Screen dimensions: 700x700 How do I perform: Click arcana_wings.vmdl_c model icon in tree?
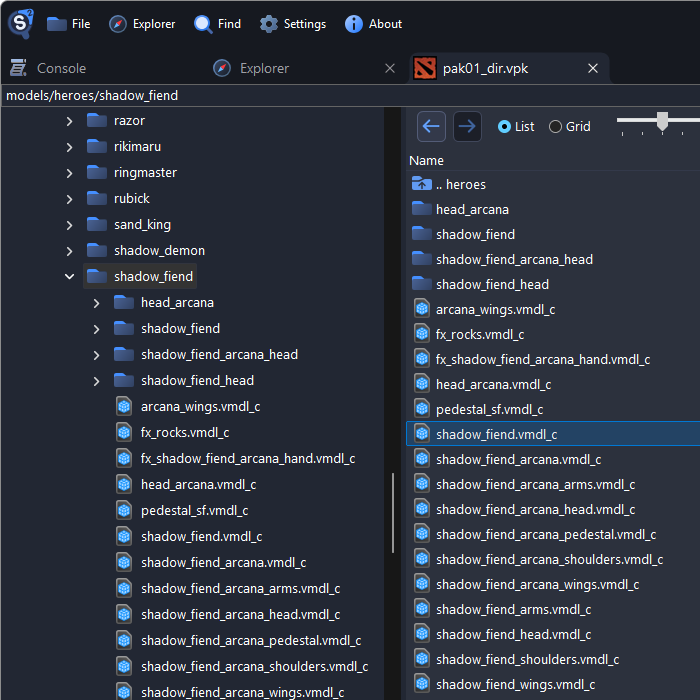coord(124,406)
